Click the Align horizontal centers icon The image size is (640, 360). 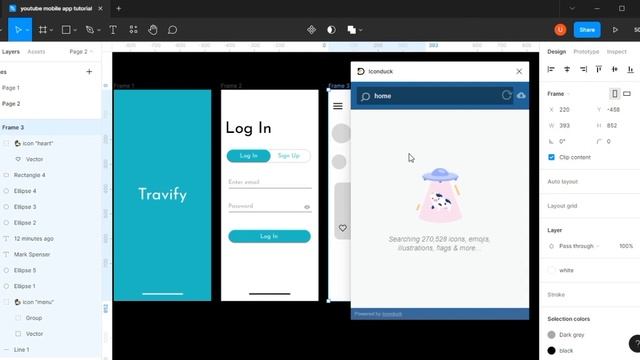point(567,69)
